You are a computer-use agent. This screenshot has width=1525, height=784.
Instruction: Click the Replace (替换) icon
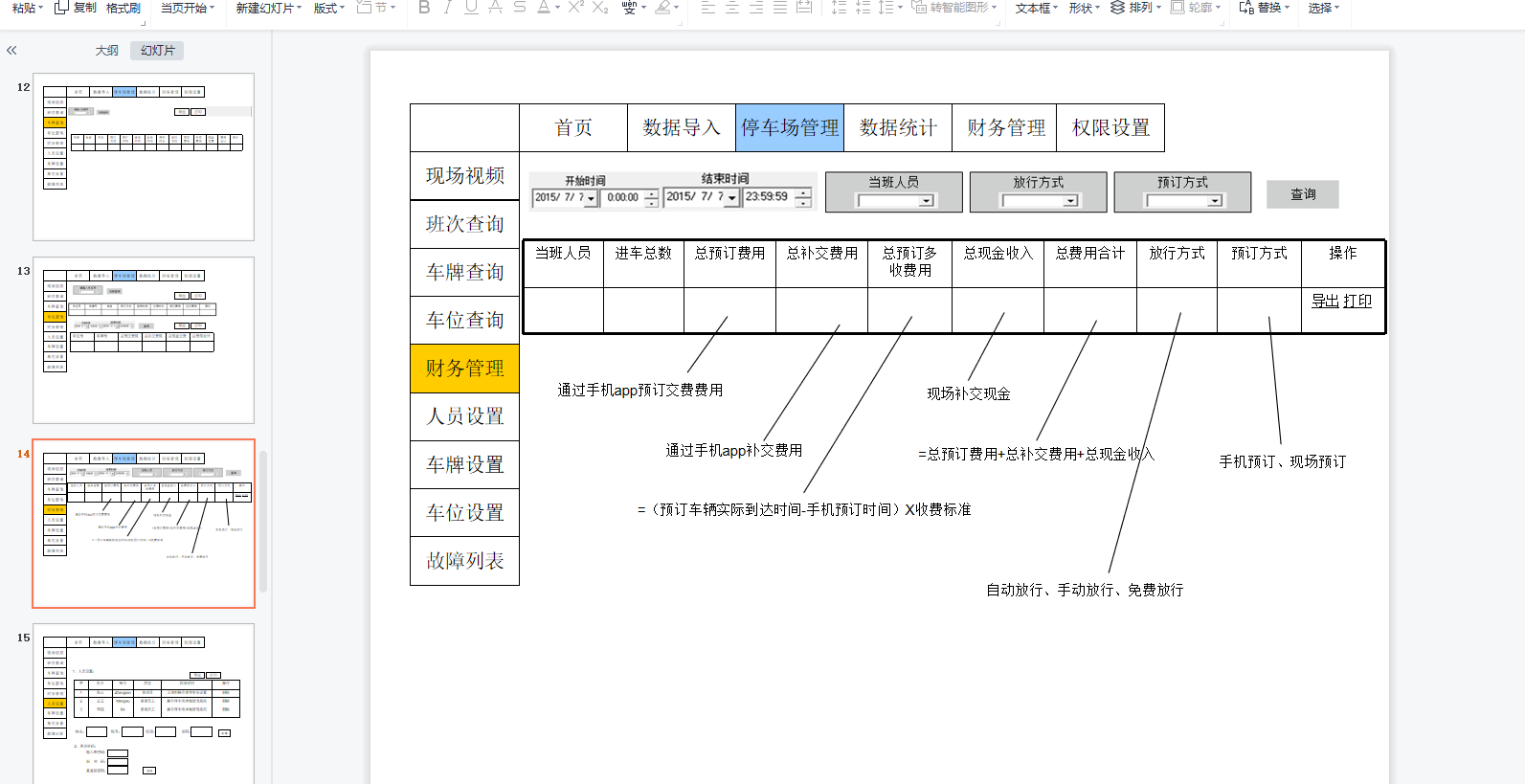pos(1246,8)
